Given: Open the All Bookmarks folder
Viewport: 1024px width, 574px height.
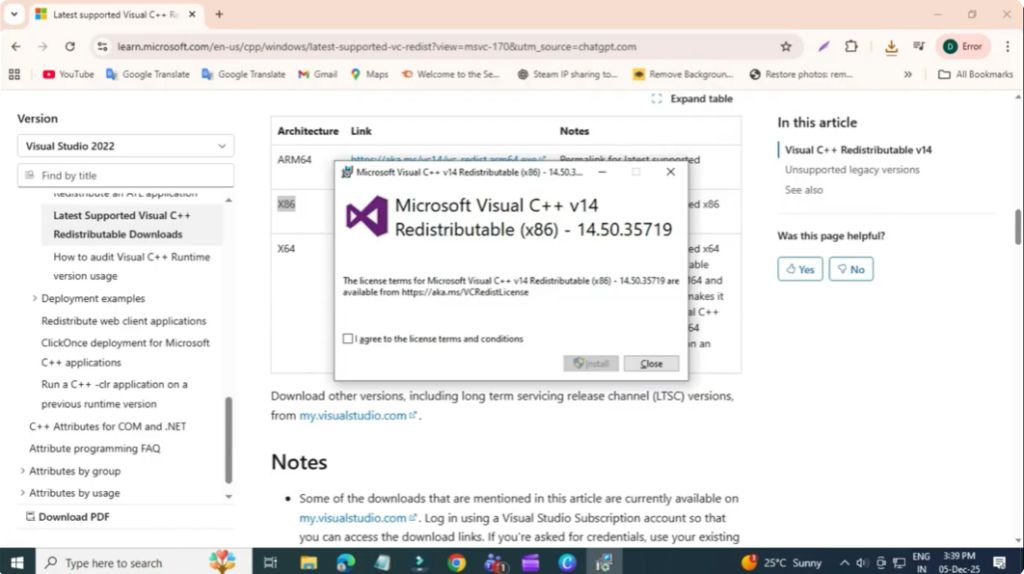Looking at the screenshot, I should pyautogui.click(x=975, y=74).
